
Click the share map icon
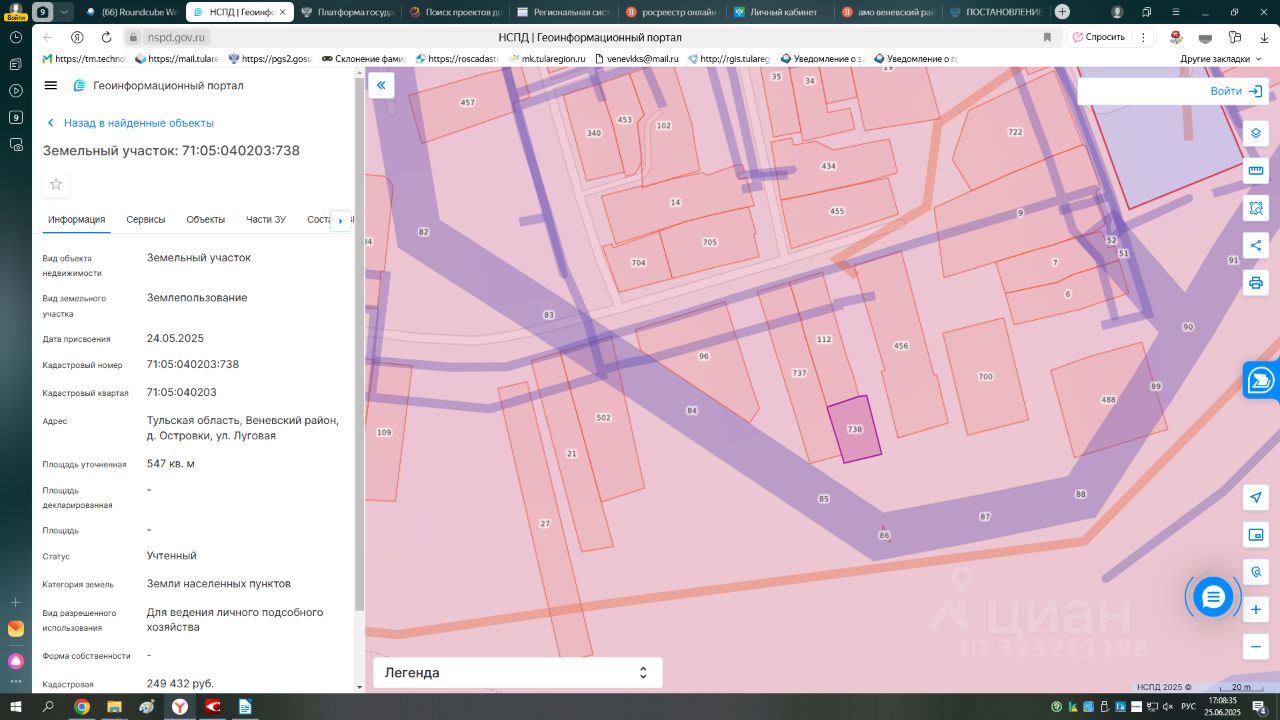pos(1256,246)
